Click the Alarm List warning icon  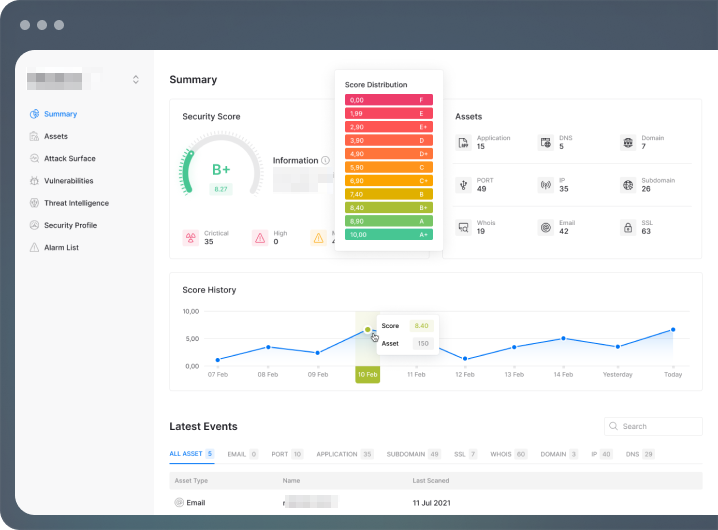(34, 247)
